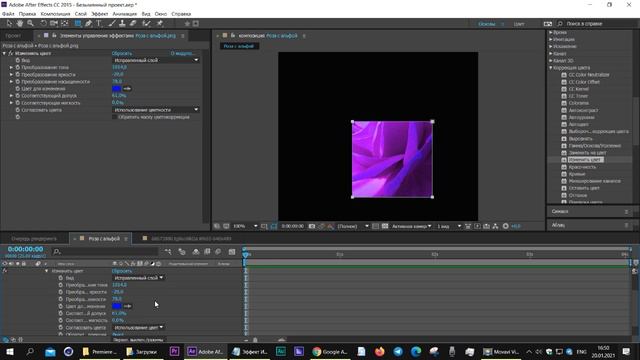Screen dimensions: 640x360
Task: Open the 'Композиция' menu
Action: tap(56, 14)
